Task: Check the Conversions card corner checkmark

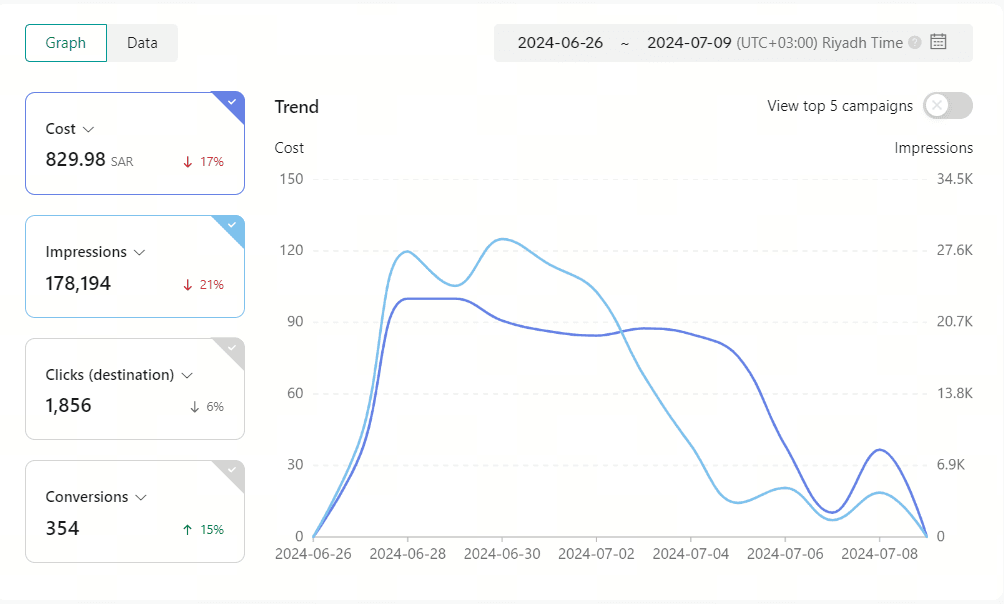Action: (232, 470)
